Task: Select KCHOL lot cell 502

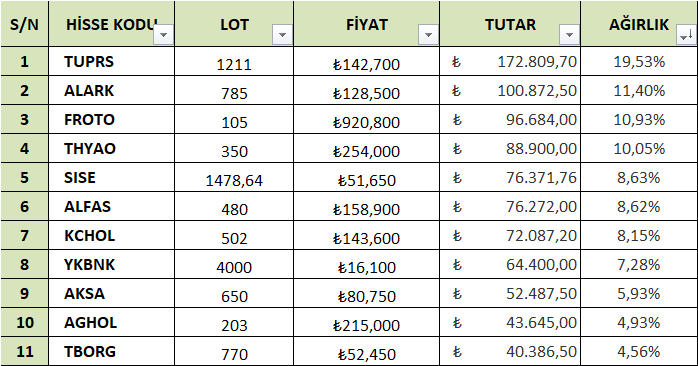Action: [234, 235]
